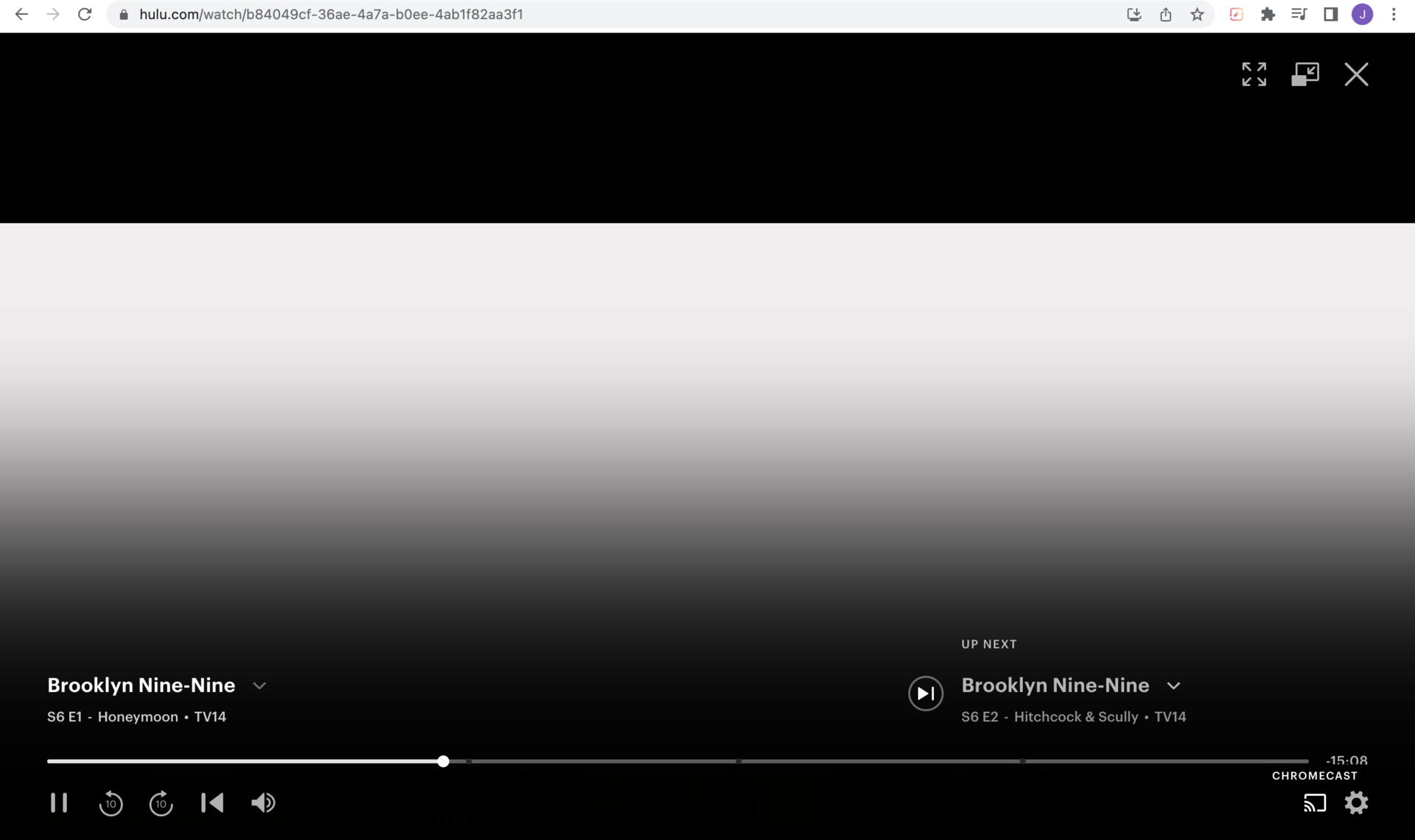The image size is (1415, 840).
Task: Open player settings gear
Action: (x=1356, y=802)
